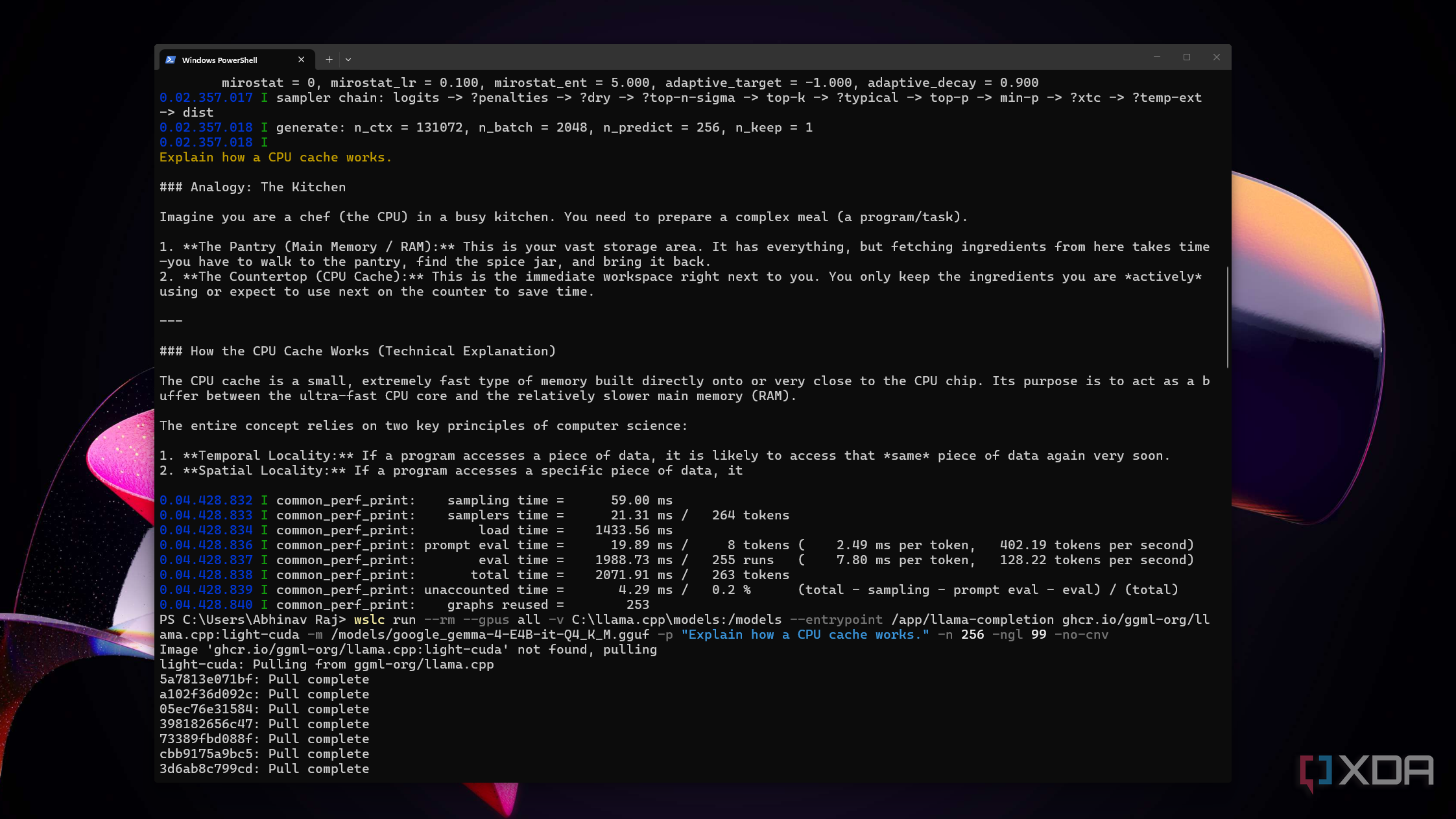Click the 'load time = 1433.56 ms' line
This screenshot has width=1456, height=819.
coord(416,530)
